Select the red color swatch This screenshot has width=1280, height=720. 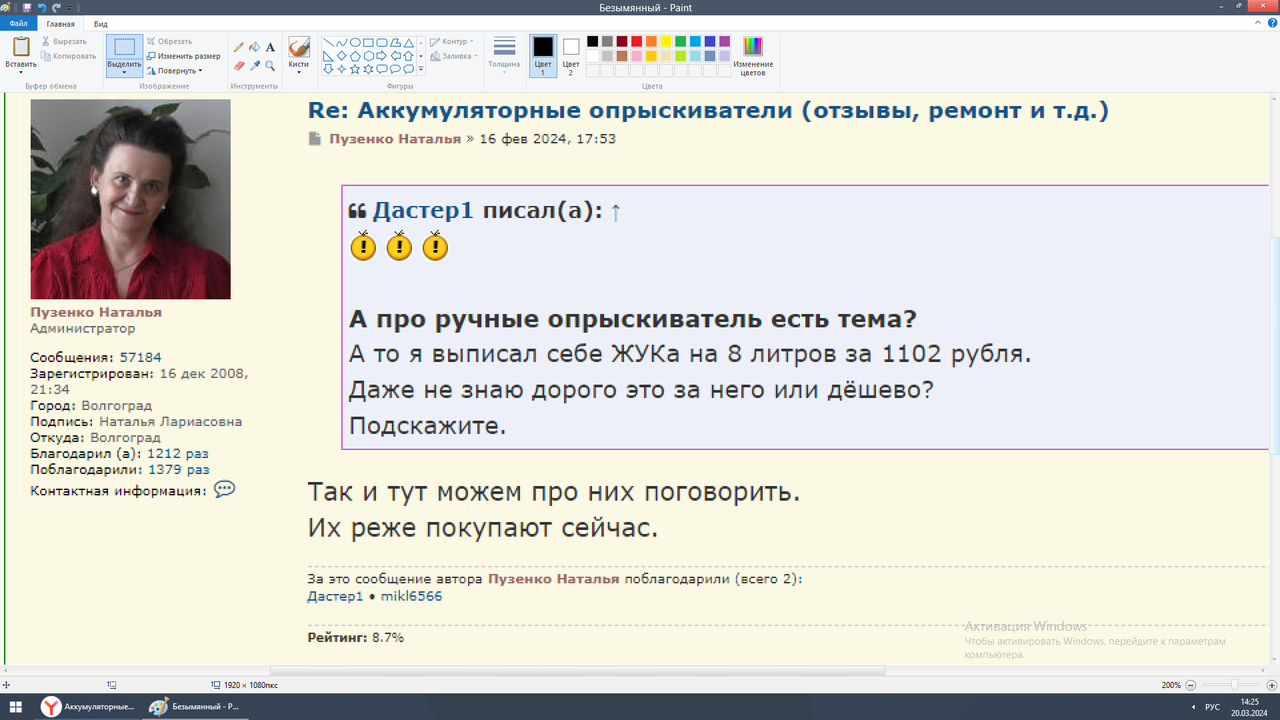click(636, 41)
